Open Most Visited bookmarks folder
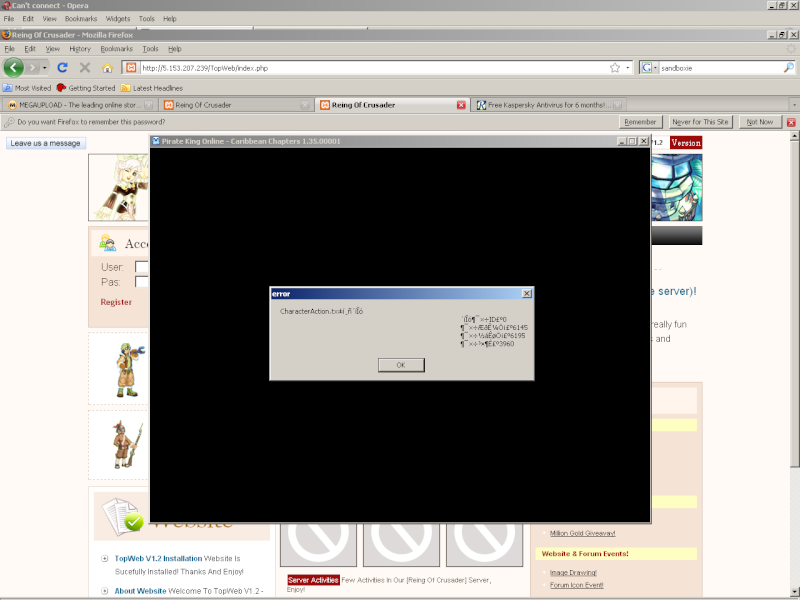The image size is (800, 600). 27,88
